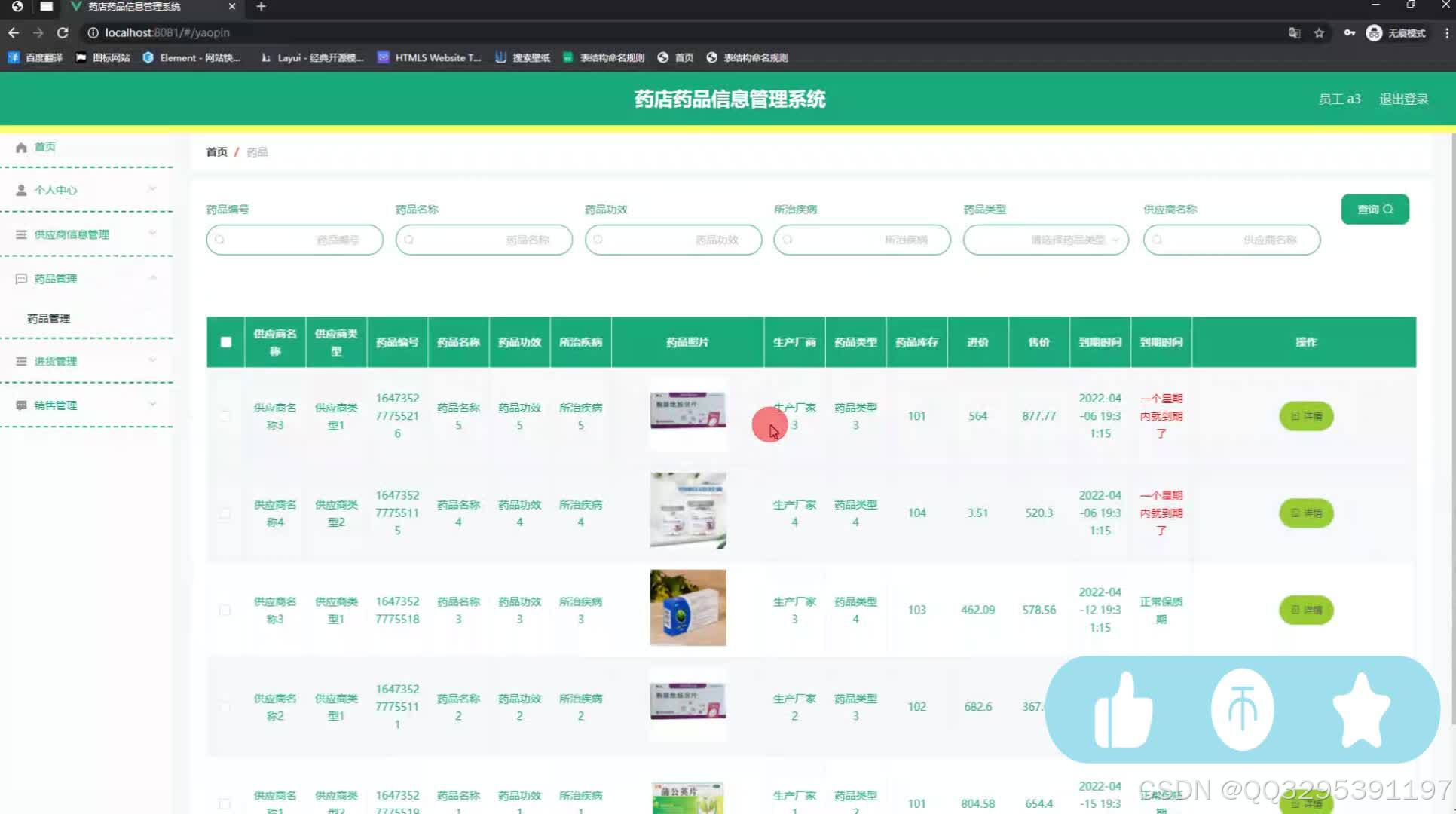Expand 销售管理 sidebar menu

pyautogui.click(x=87, y=405)
